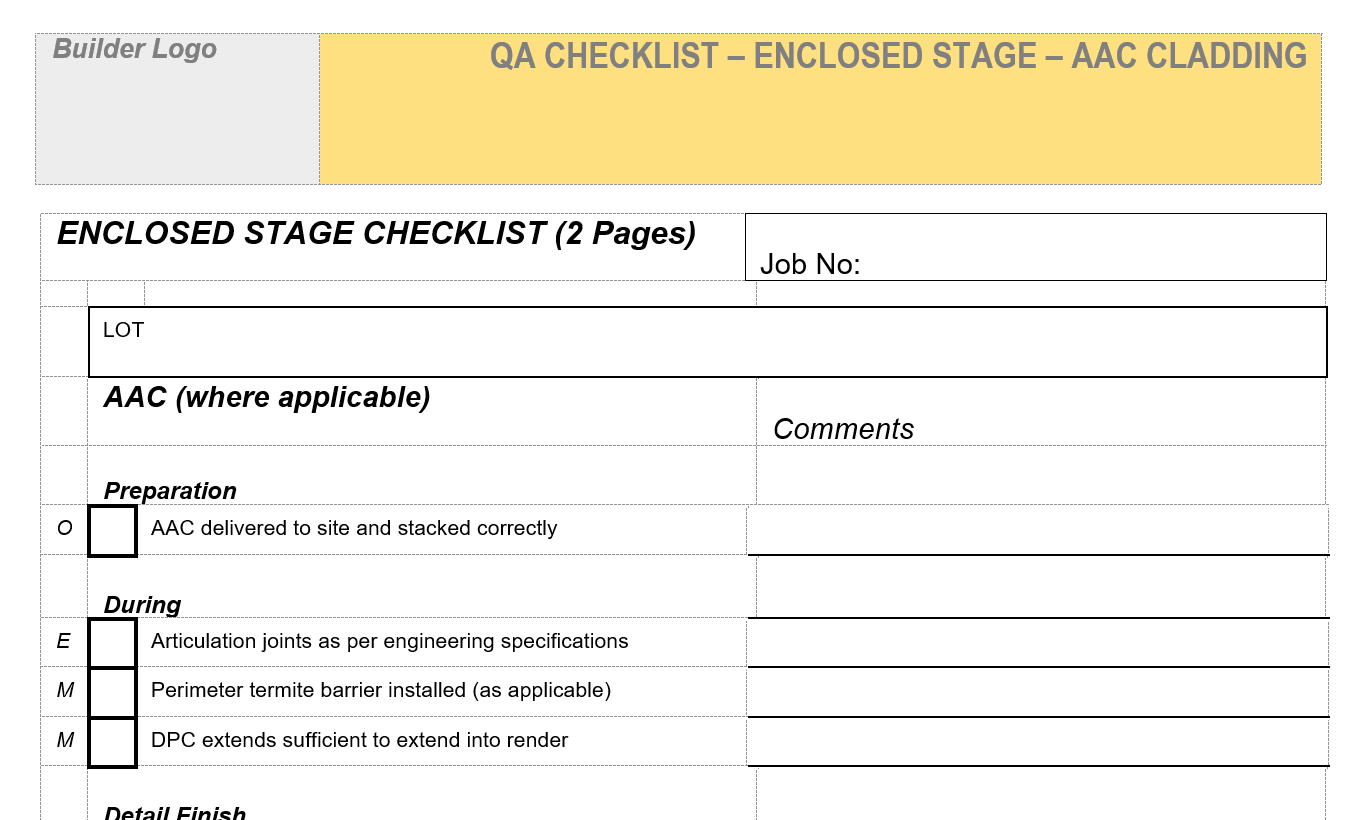Click the During section heading
1357x820 pixels.
click(143, 605)
